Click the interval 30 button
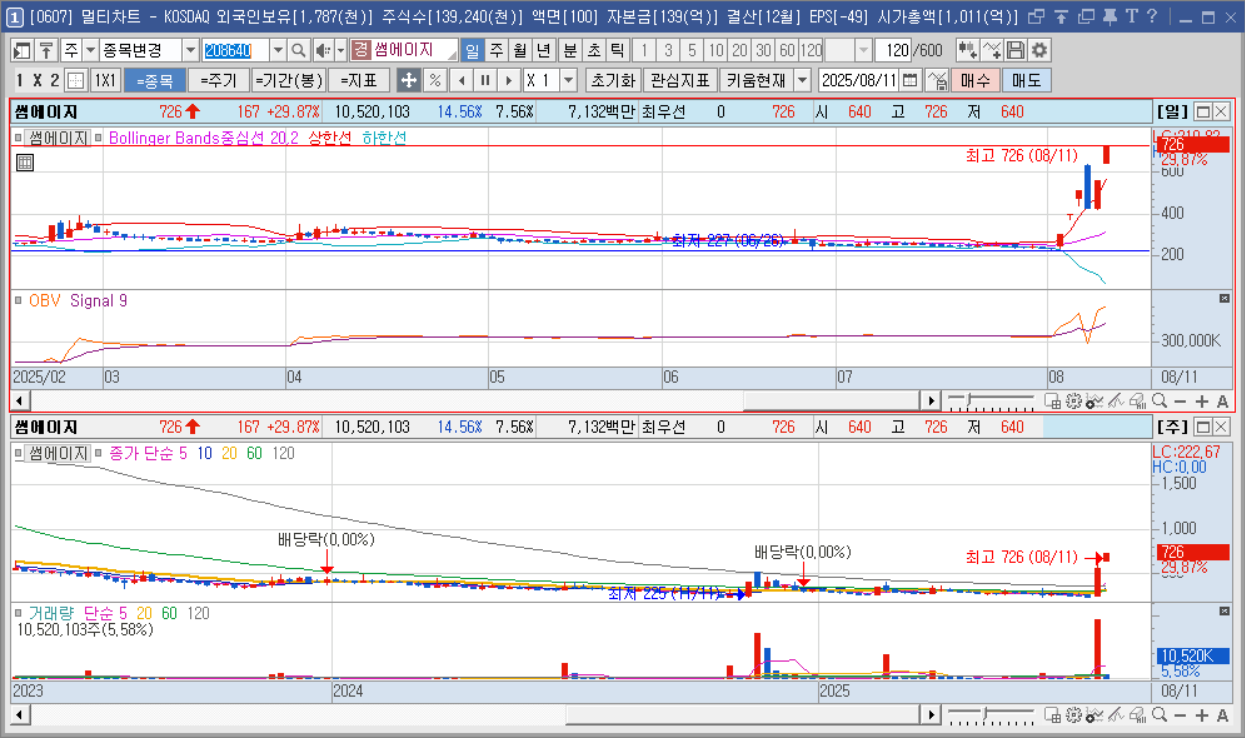This screenshot has height=738, width=1245. [763, 50]
